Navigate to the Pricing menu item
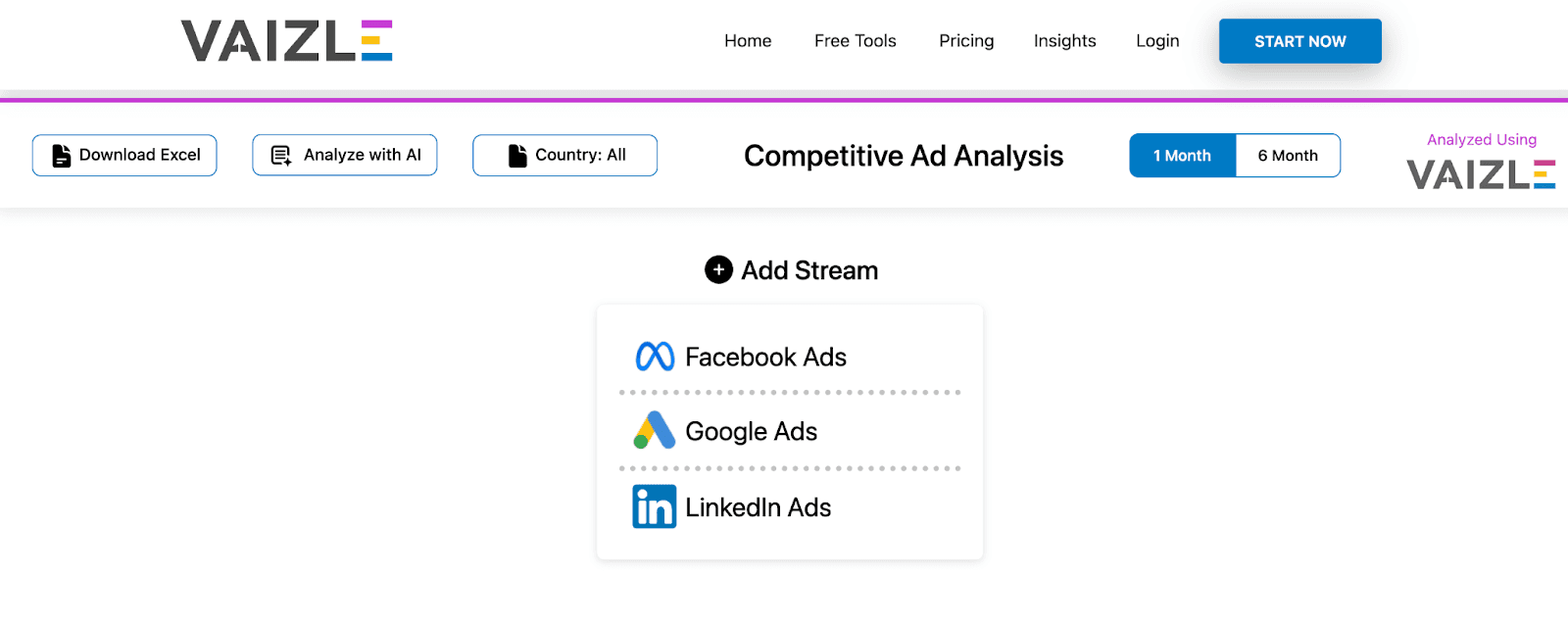1568x625 pixels. 966,41
